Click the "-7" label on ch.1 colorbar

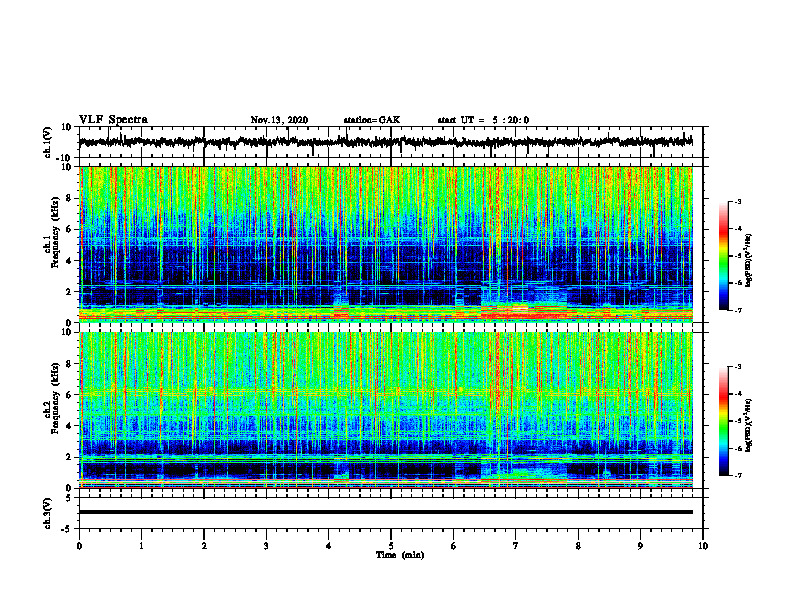coord(737,310)
